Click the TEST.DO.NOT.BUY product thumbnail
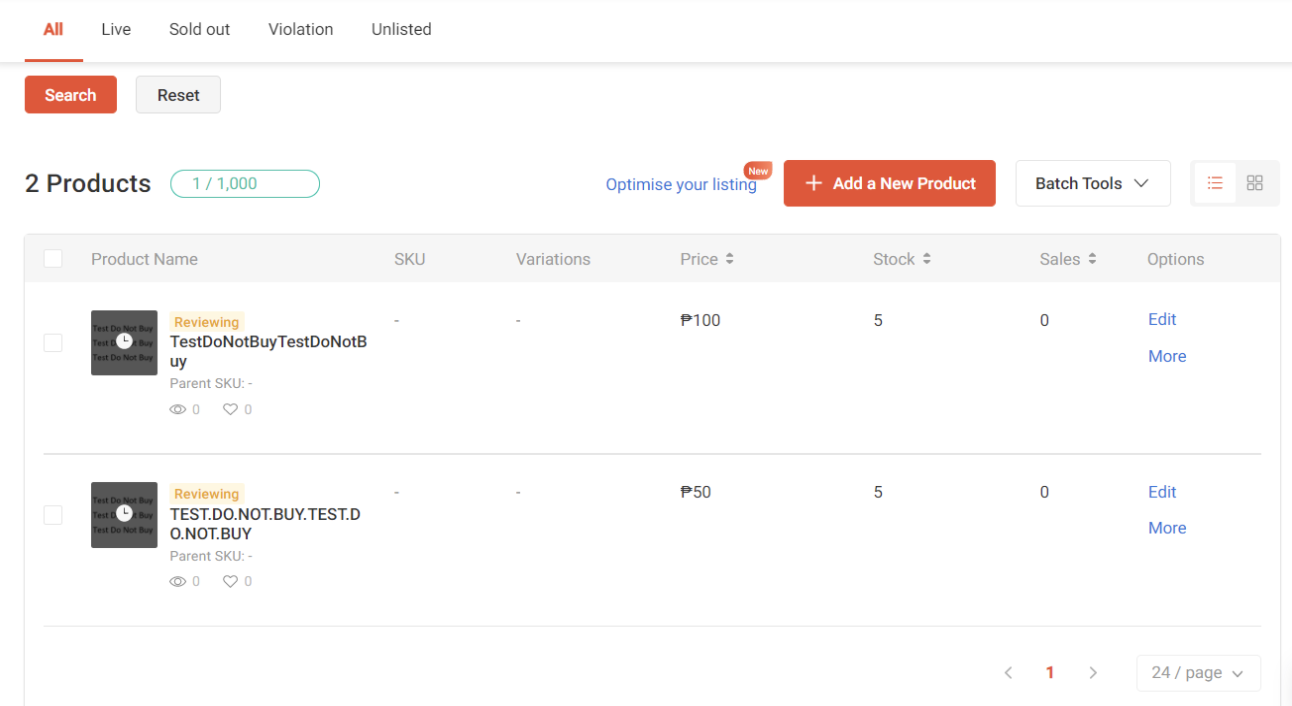 124,515
